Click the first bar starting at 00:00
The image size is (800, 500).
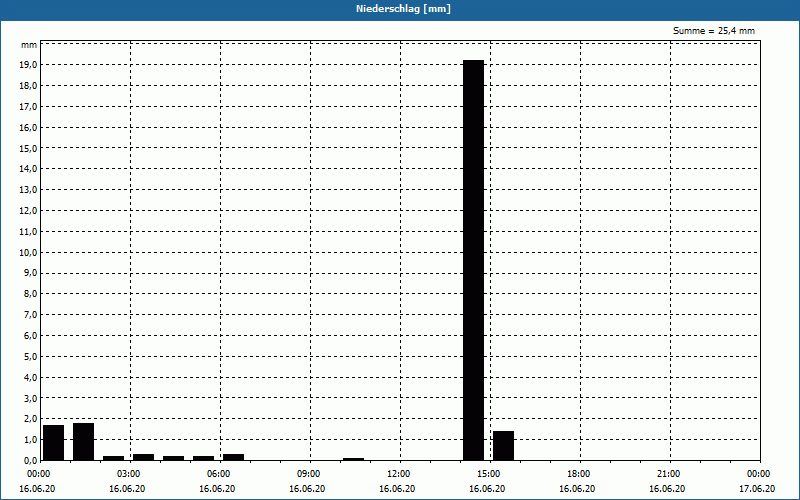[54, 443]
